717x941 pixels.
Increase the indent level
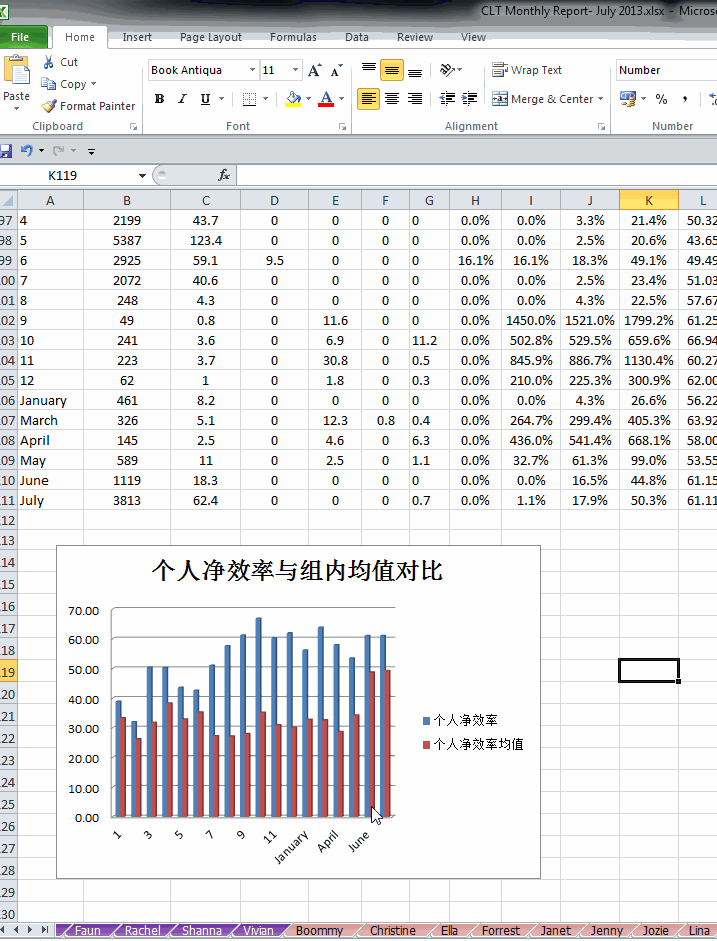(469, 98)
